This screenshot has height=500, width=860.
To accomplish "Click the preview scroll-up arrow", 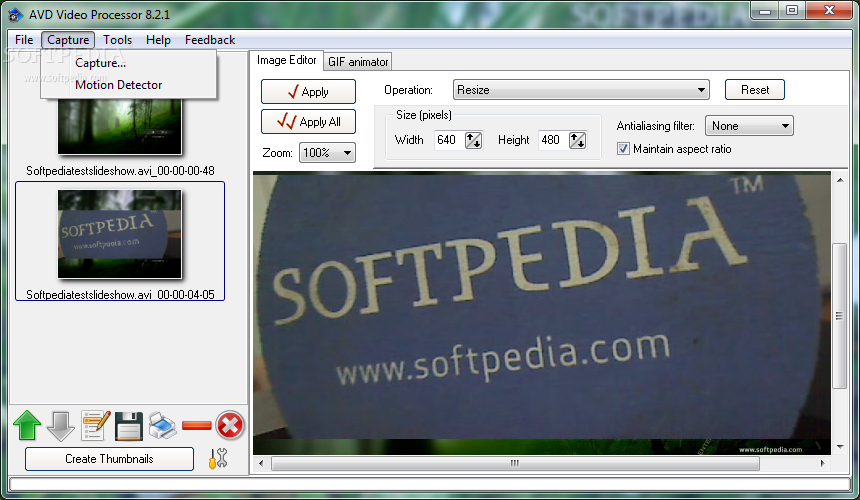I will [840, 180].
